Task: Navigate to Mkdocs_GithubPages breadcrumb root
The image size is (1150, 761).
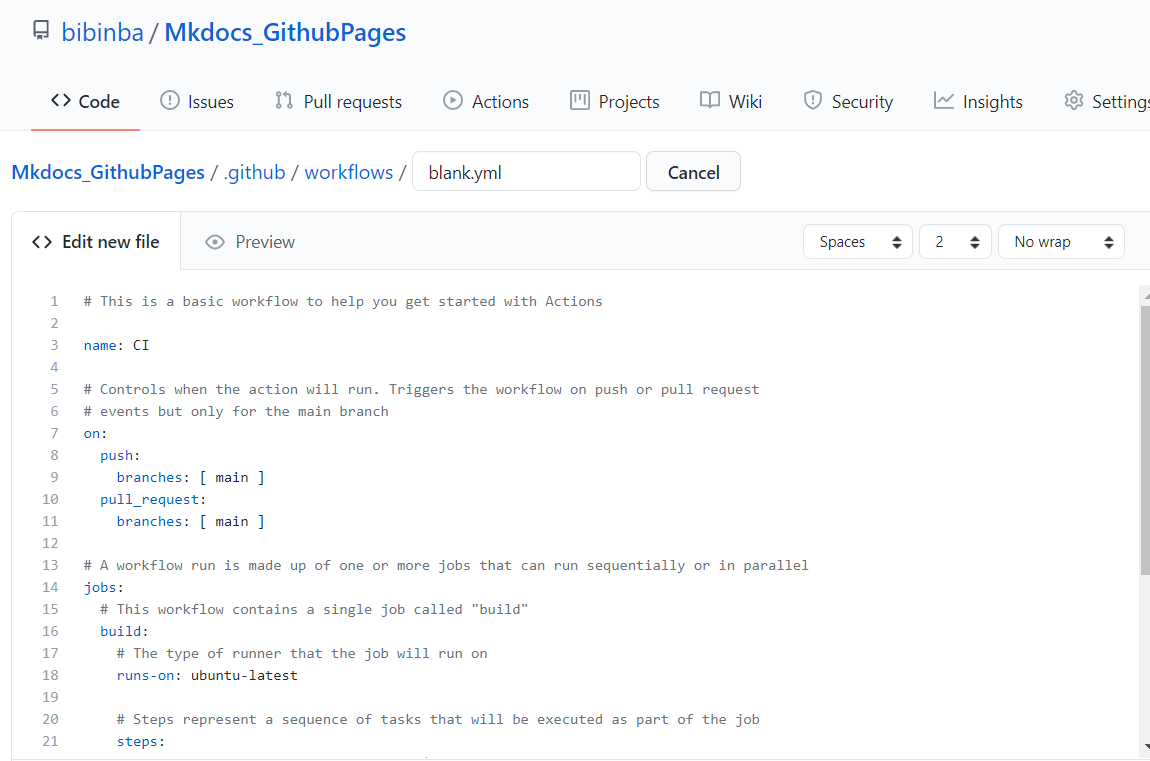Action: (108, 172)
